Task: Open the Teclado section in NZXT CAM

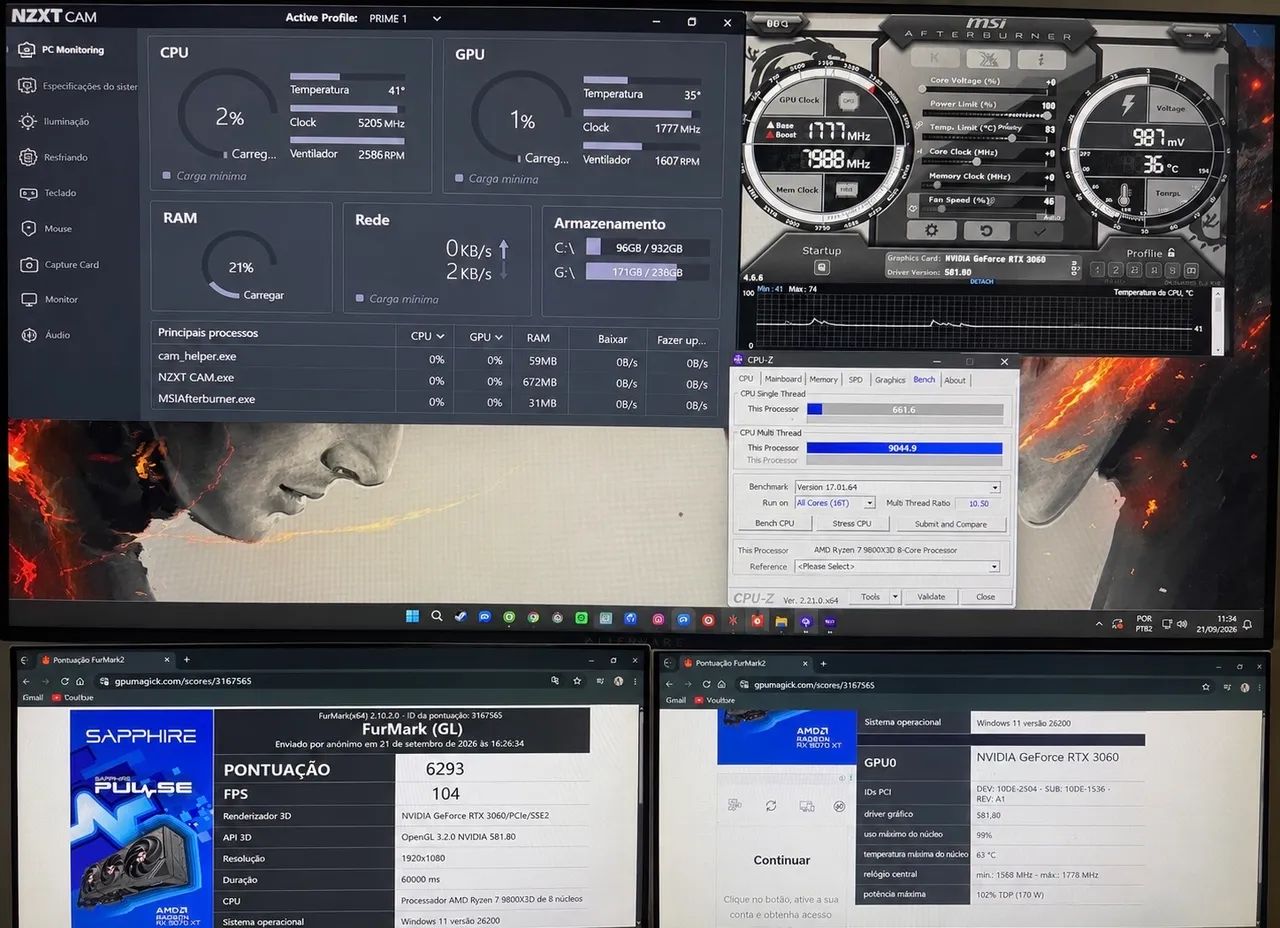Action: [48, 193]
